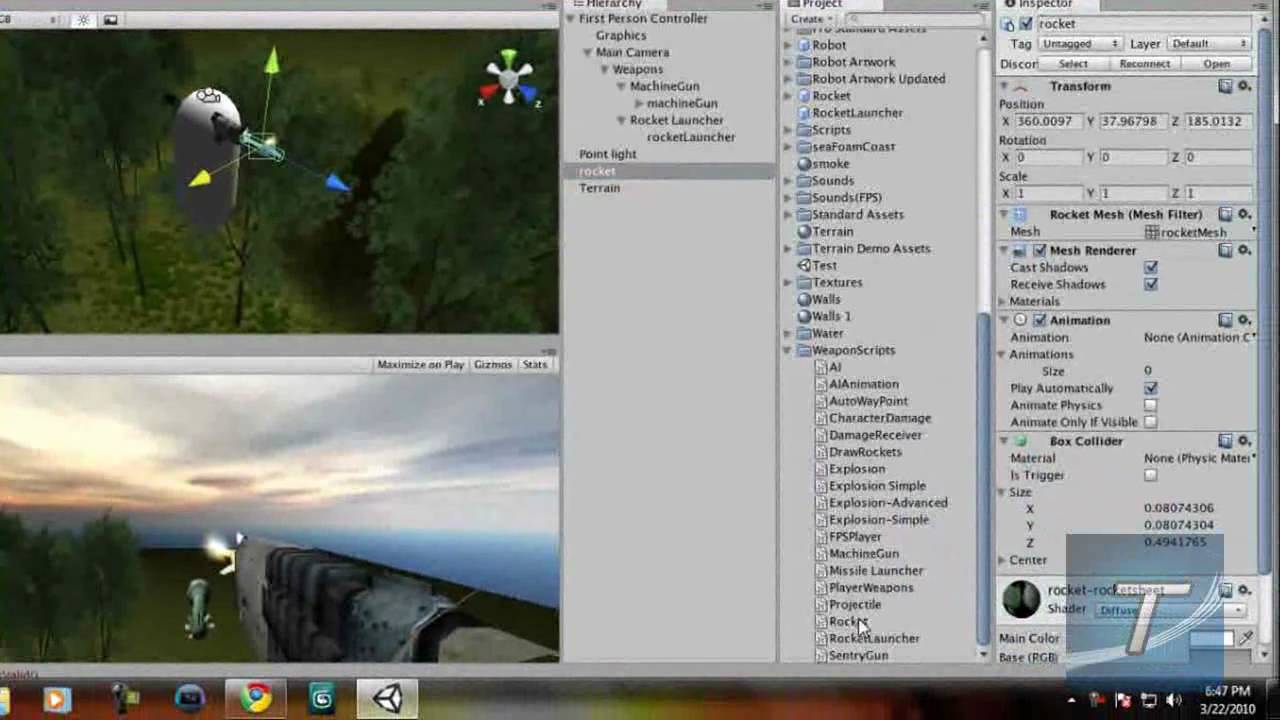The height and width of the screenshot is (720, 1280).
Task: Click the Select prefab button
Action: (x=1073, y=64)
